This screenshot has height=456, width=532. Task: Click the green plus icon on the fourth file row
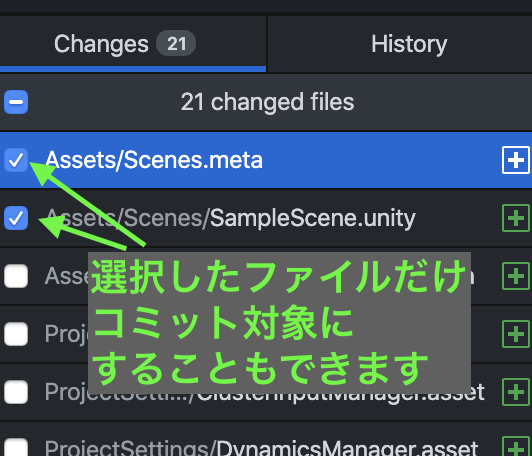click(516, 334)
